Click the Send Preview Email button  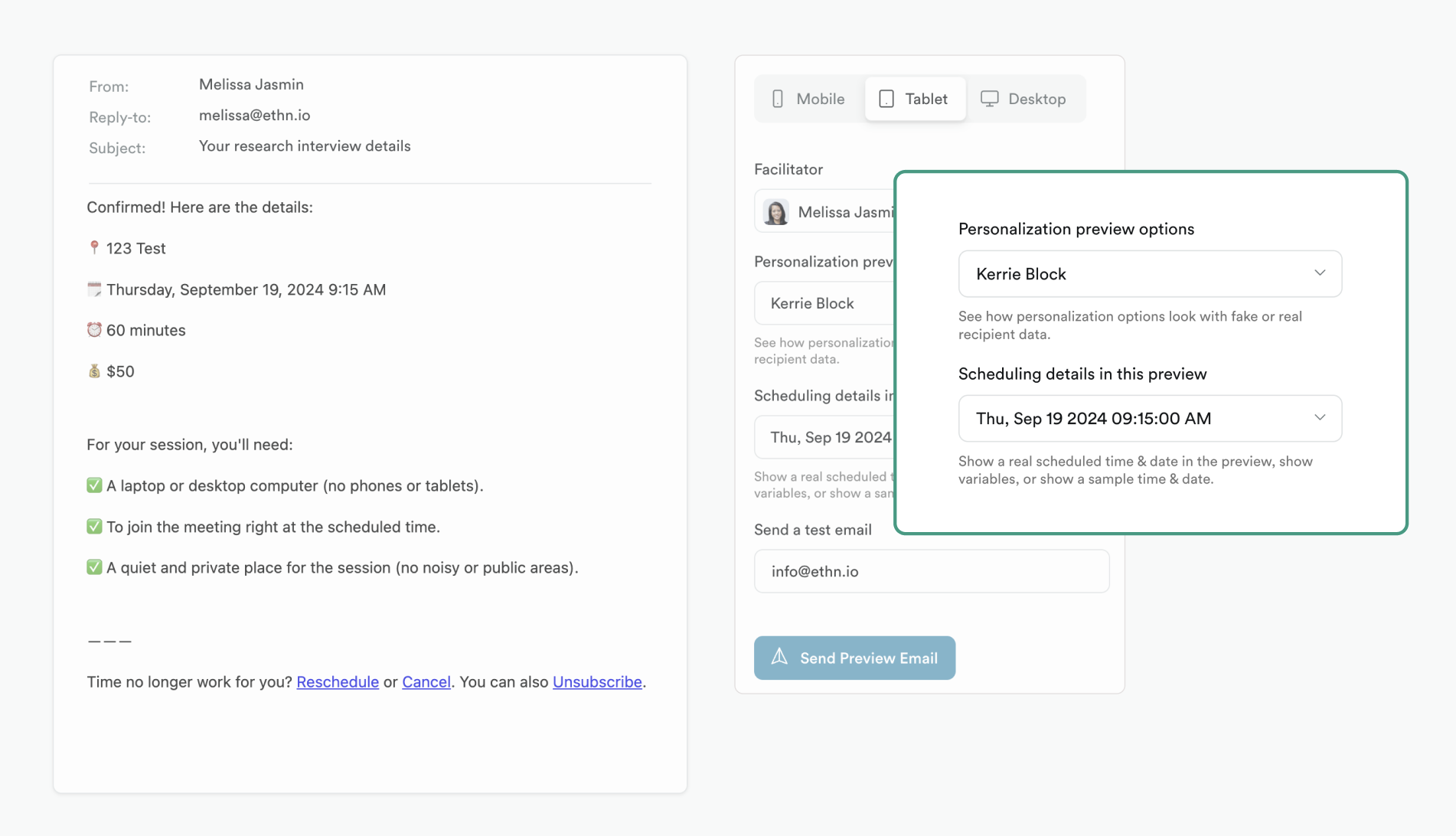854,658
